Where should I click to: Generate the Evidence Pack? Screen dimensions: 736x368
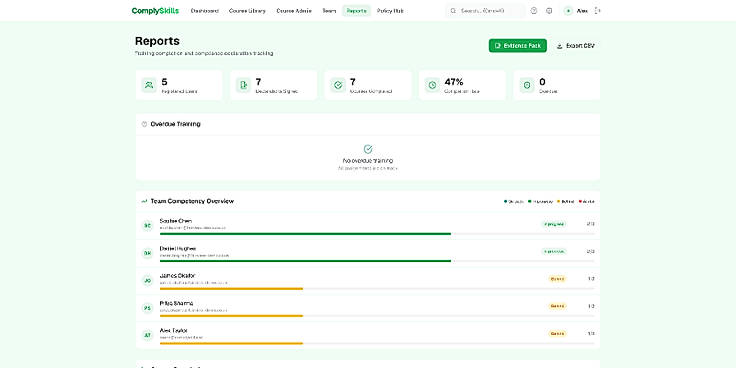pos(518,46)
